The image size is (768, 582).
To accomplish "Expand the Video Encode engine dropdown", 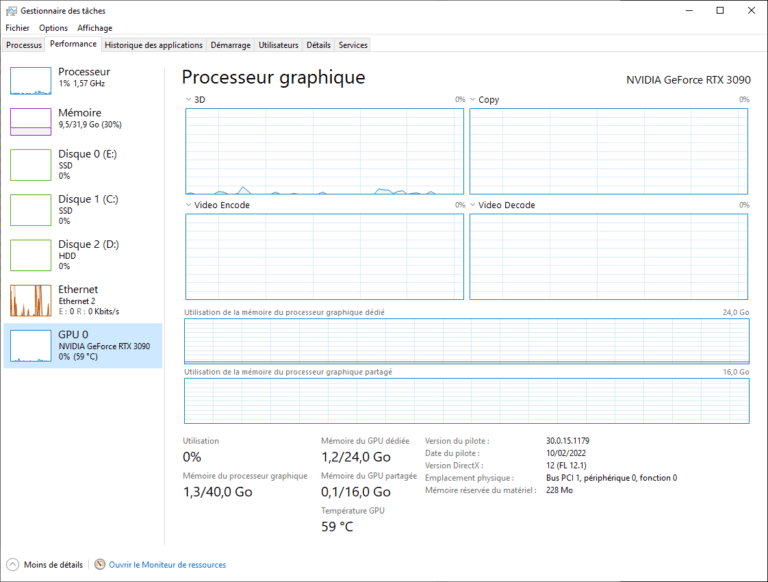I will [189, 205].
